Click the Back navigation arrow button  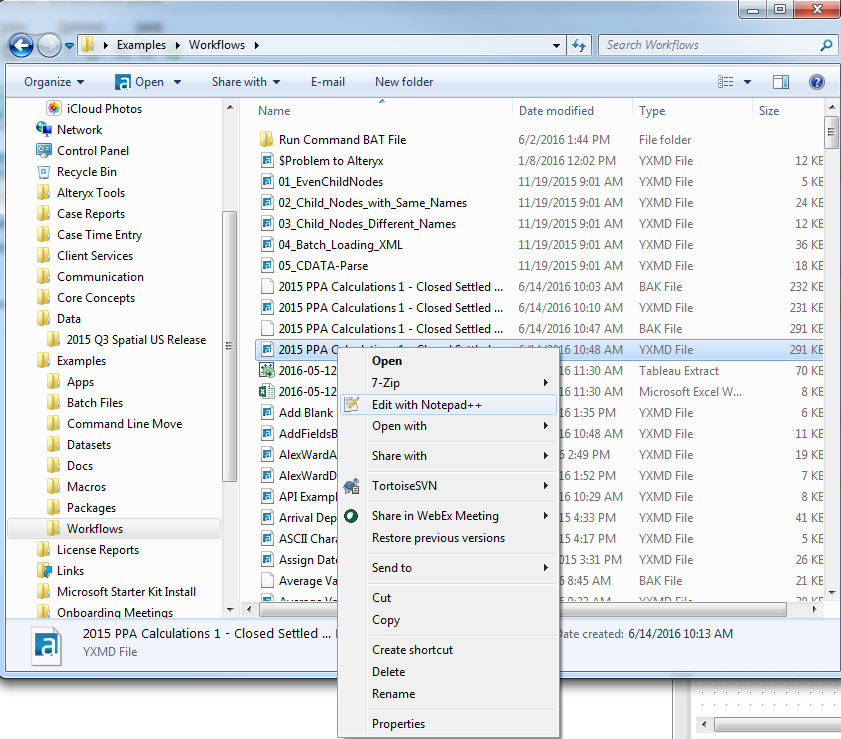[x=21, y=46]
